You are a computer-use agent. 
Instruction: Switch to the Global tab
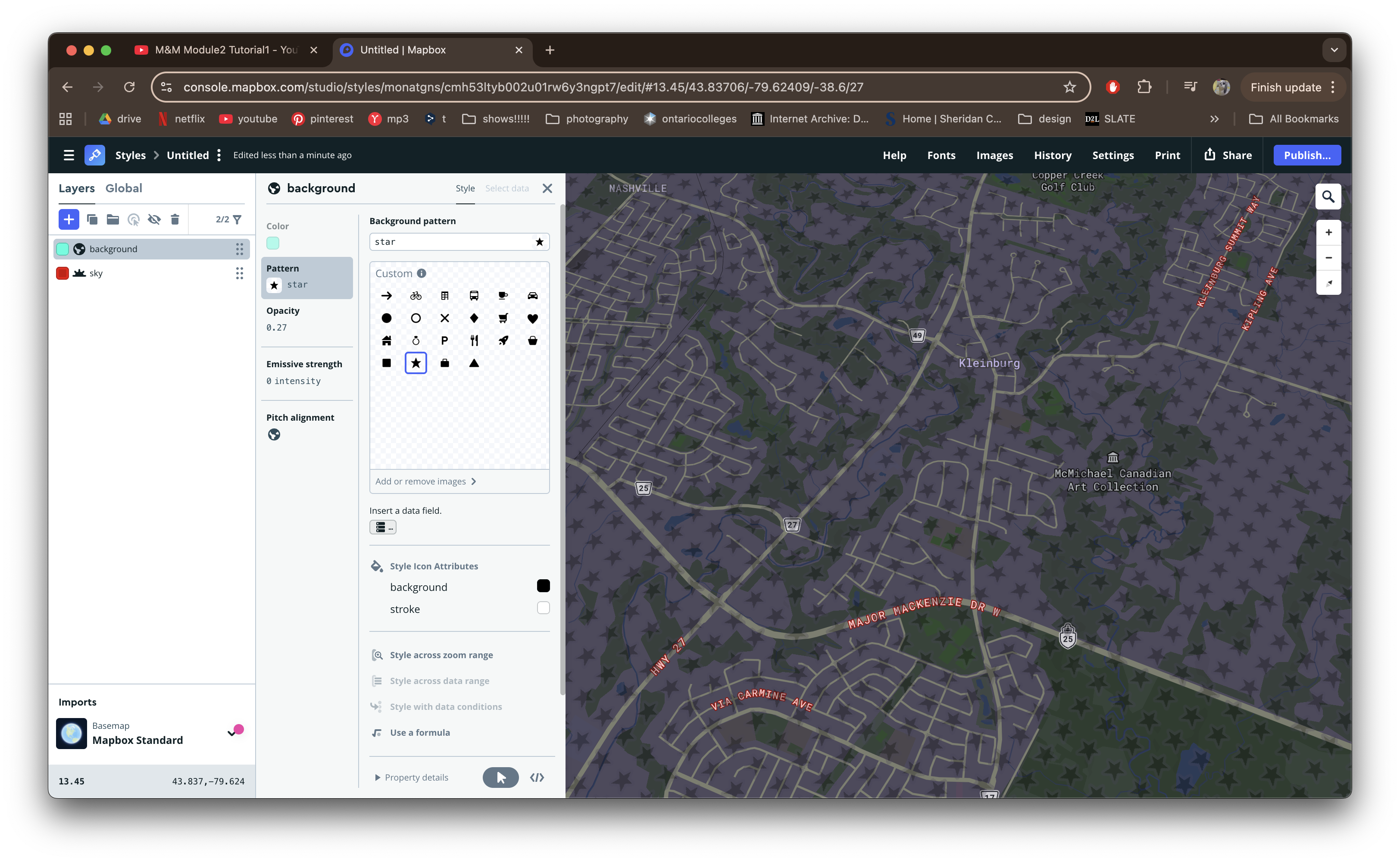click(x=124, y=188)
